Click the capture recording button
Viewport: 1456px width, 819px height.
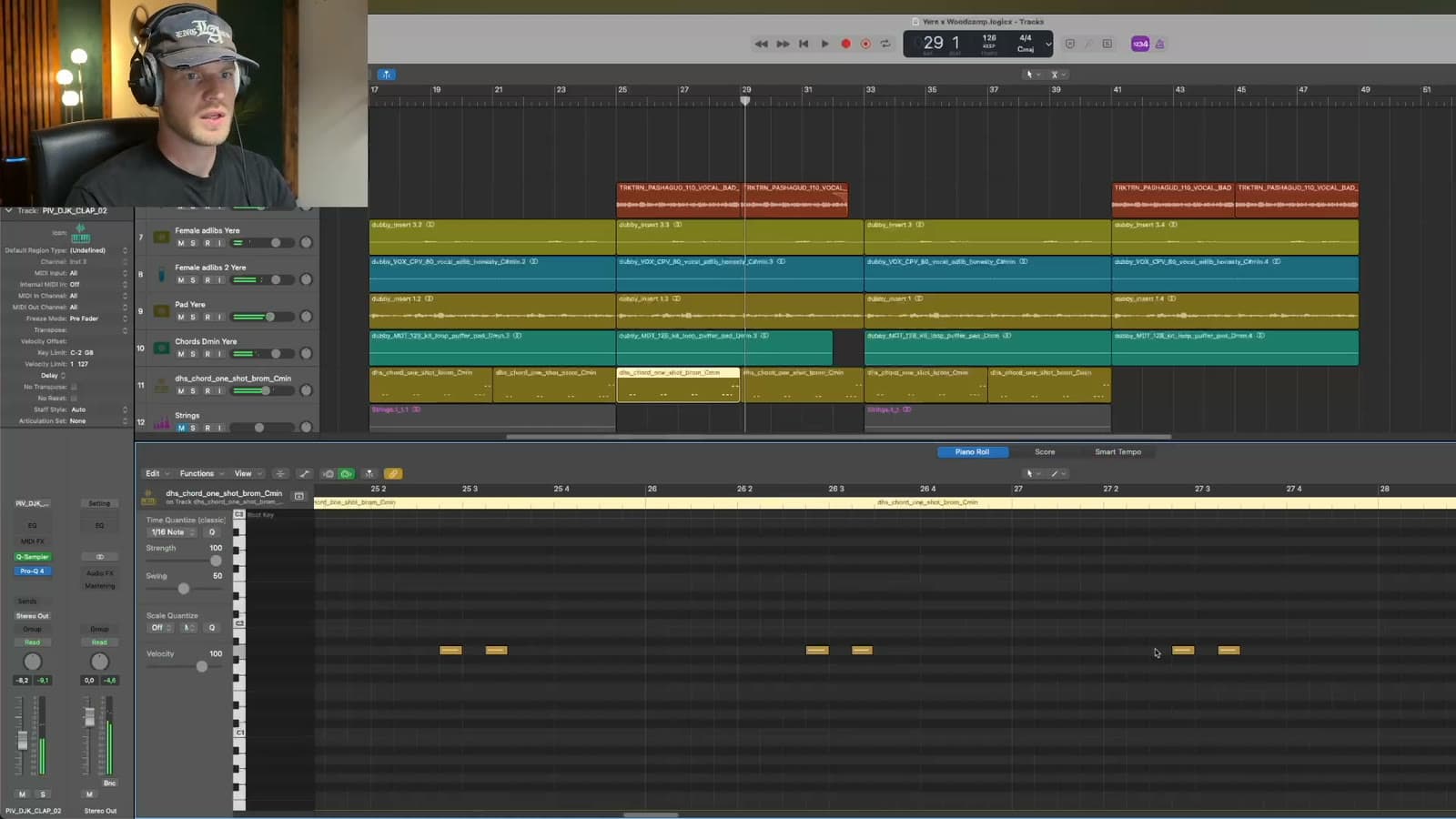[x=865, y=44]
